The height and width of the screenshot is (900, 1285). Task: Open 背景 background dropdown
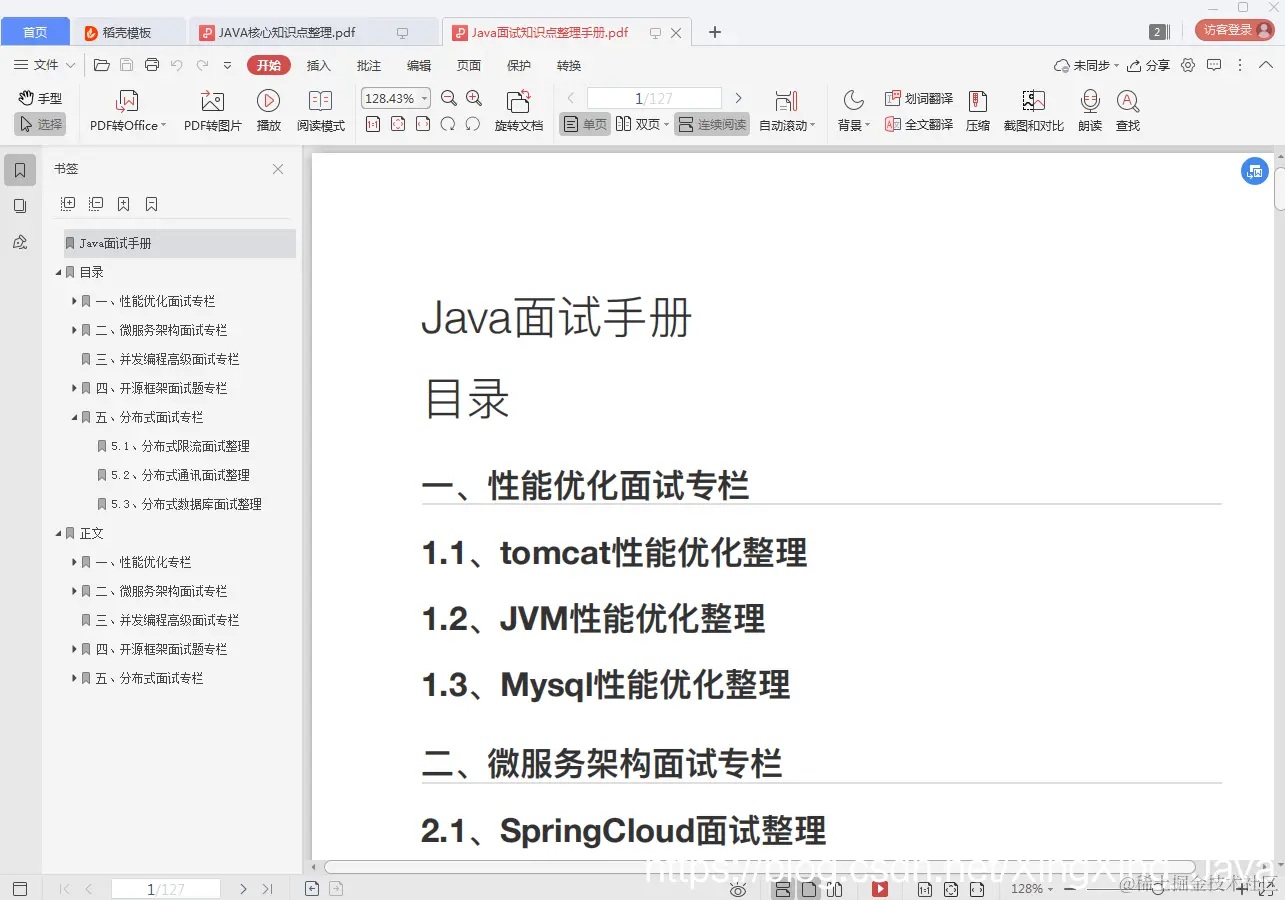[x=854, y=110]
